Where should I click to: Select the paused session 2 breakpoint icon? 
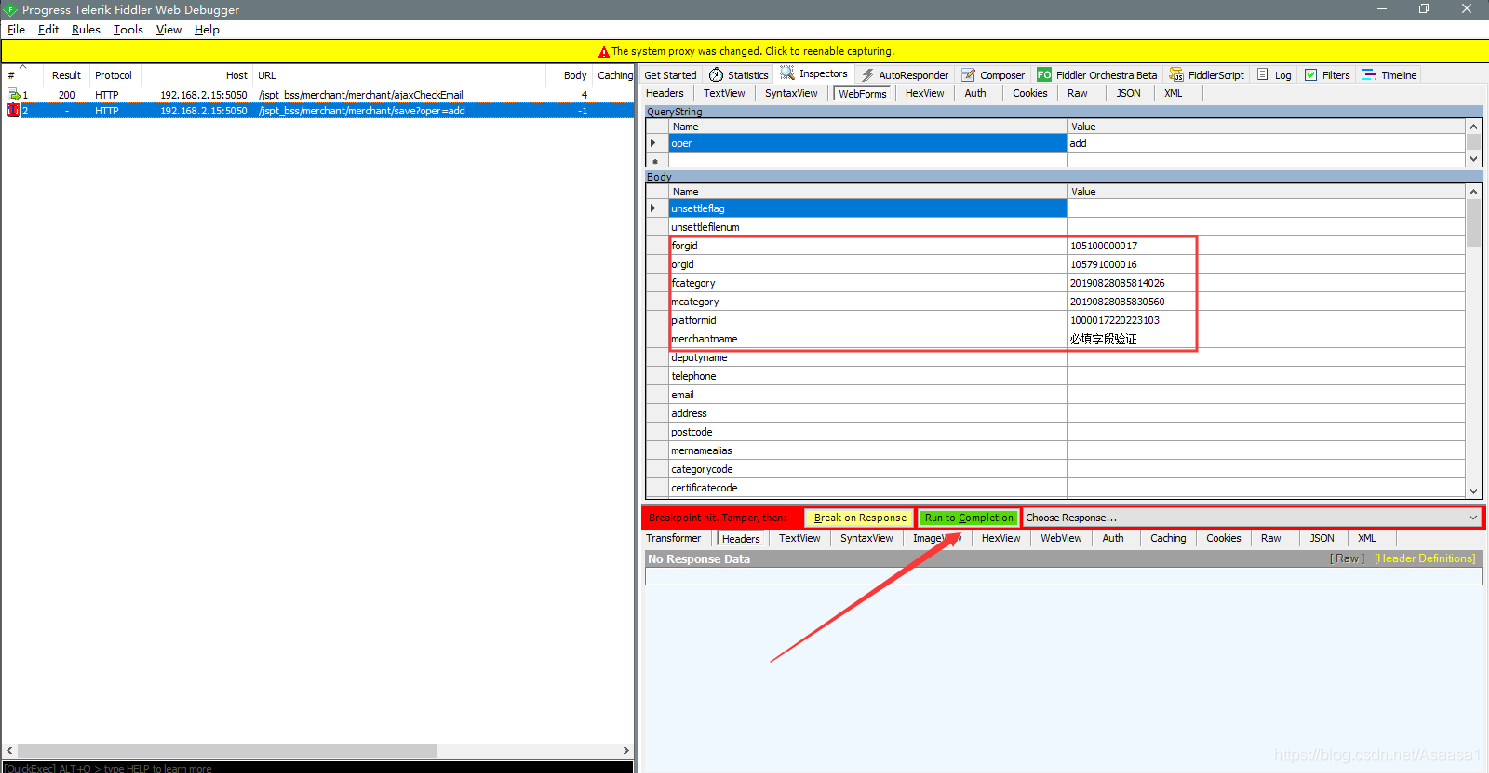tap(13, 110)
